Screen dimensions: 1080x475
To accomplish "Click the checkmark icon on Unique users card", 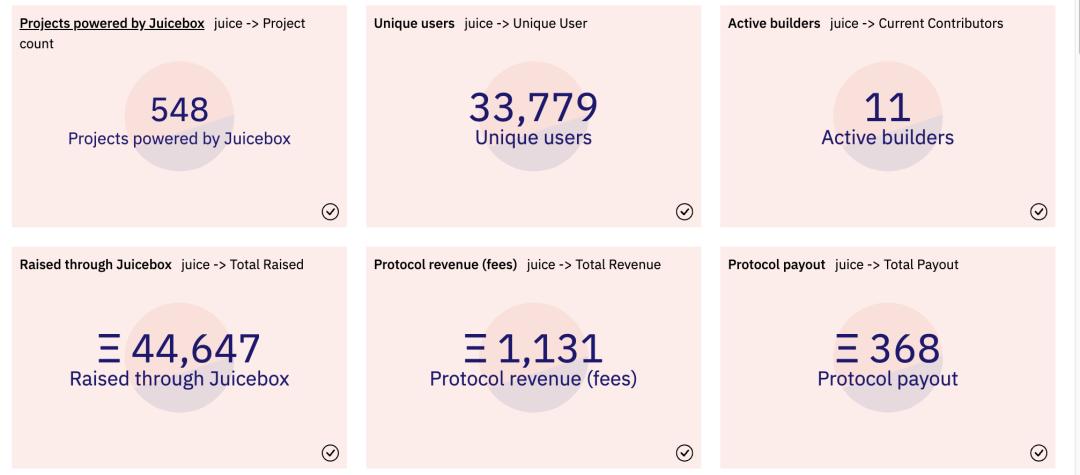I will [684, 211].
